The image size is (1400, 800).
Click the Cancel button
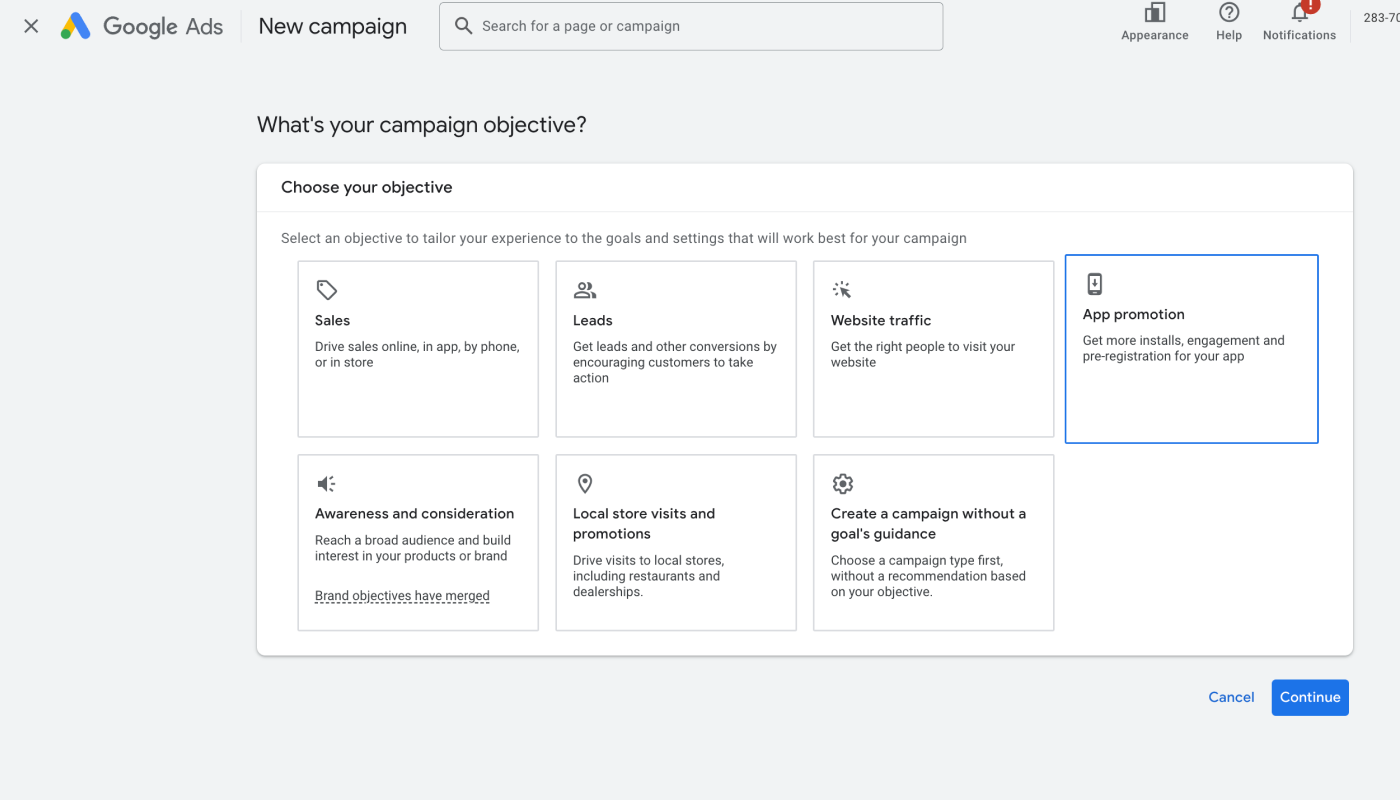pyautogui.click(x=1231, y=698)
